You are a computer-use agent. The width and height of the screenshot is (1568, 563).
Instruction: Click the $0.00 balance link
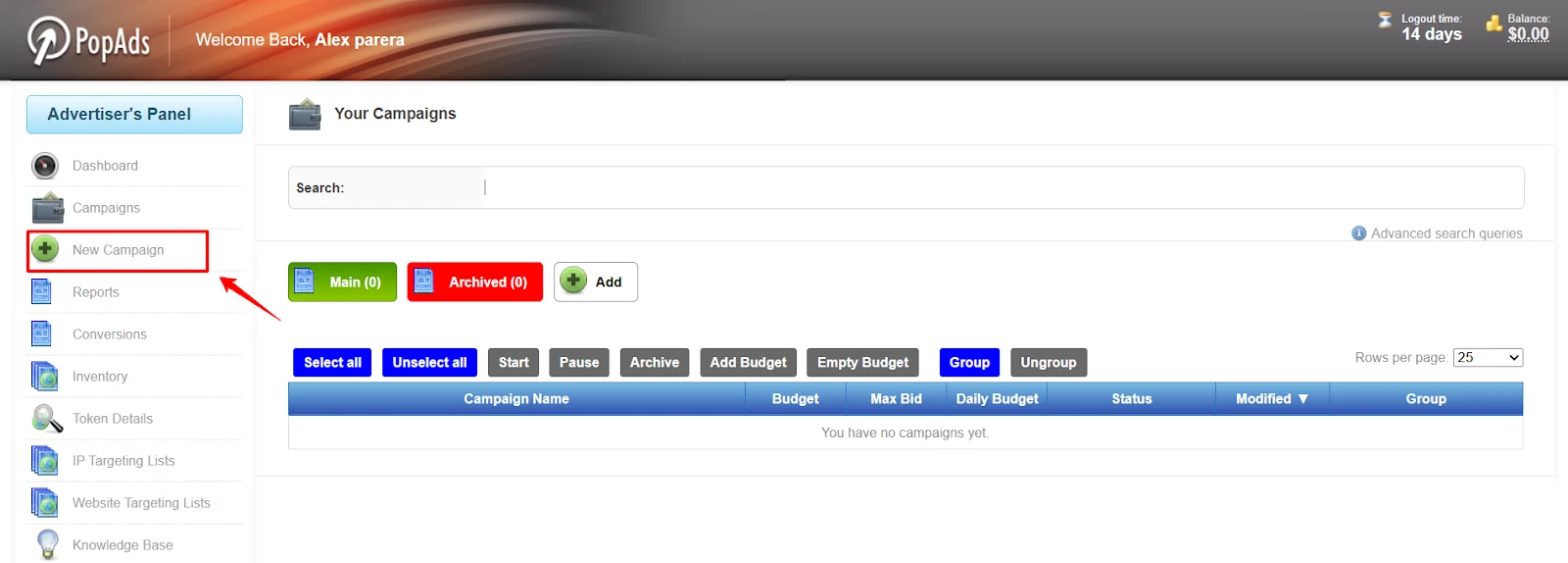pos(1528,34)
